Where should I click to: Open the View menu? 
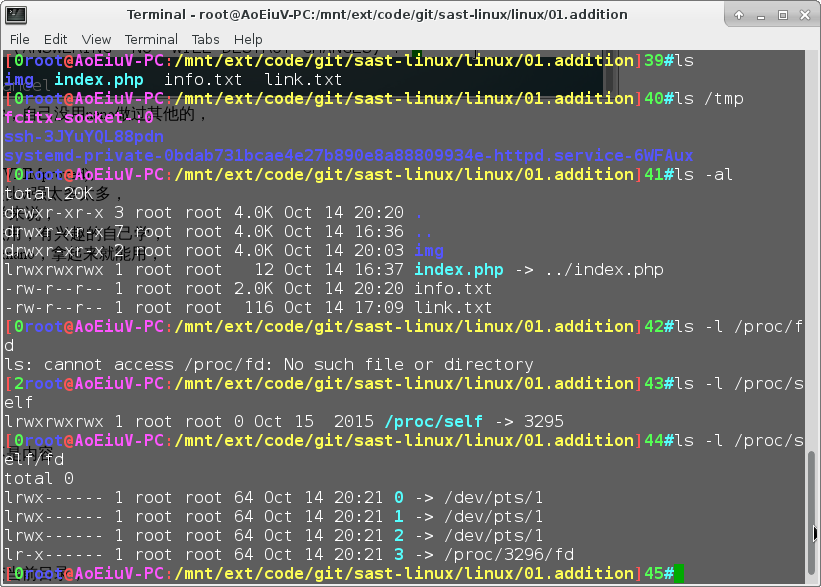point(96,39)
